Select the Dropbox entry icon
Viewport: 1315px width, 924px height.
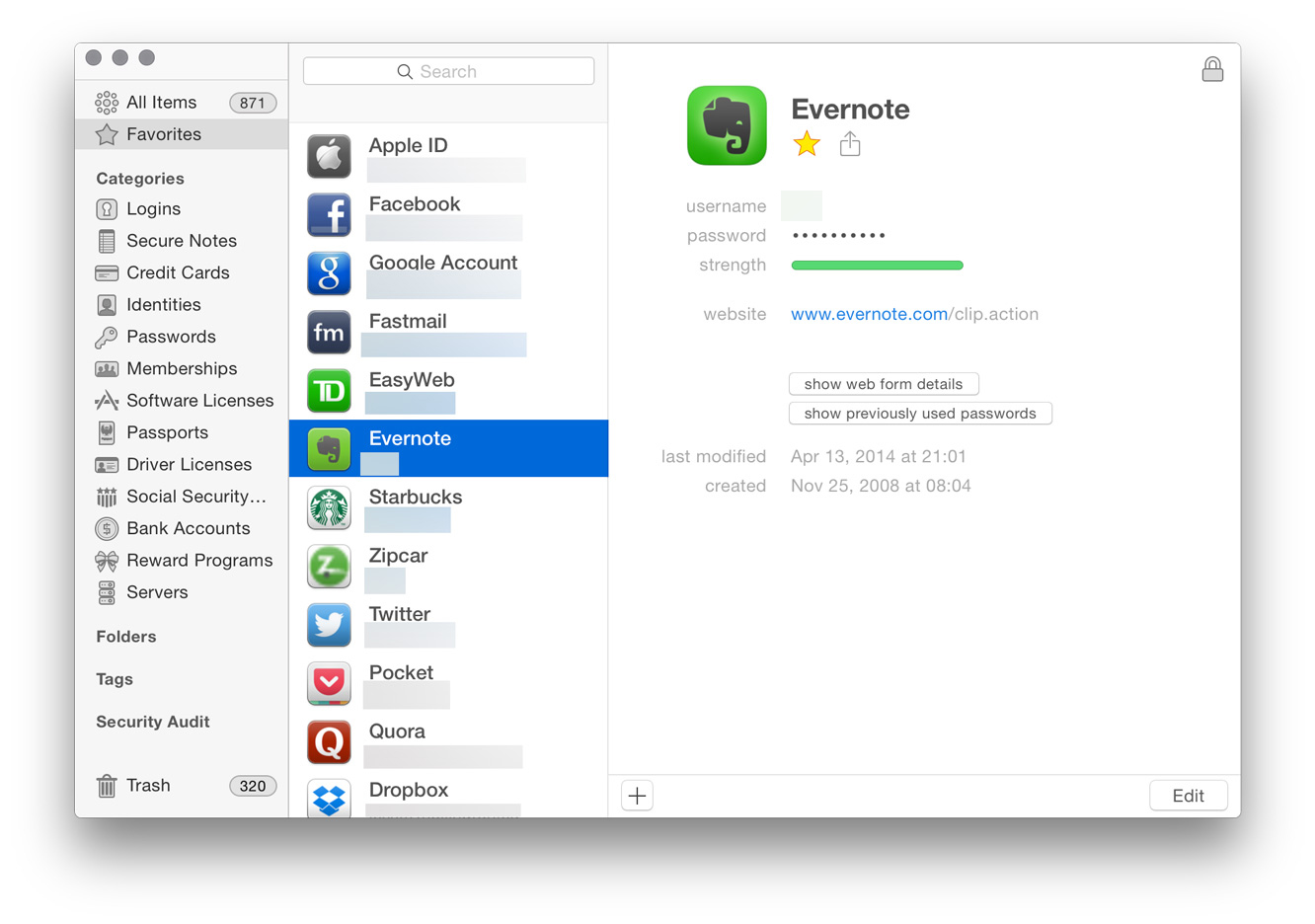329,798
